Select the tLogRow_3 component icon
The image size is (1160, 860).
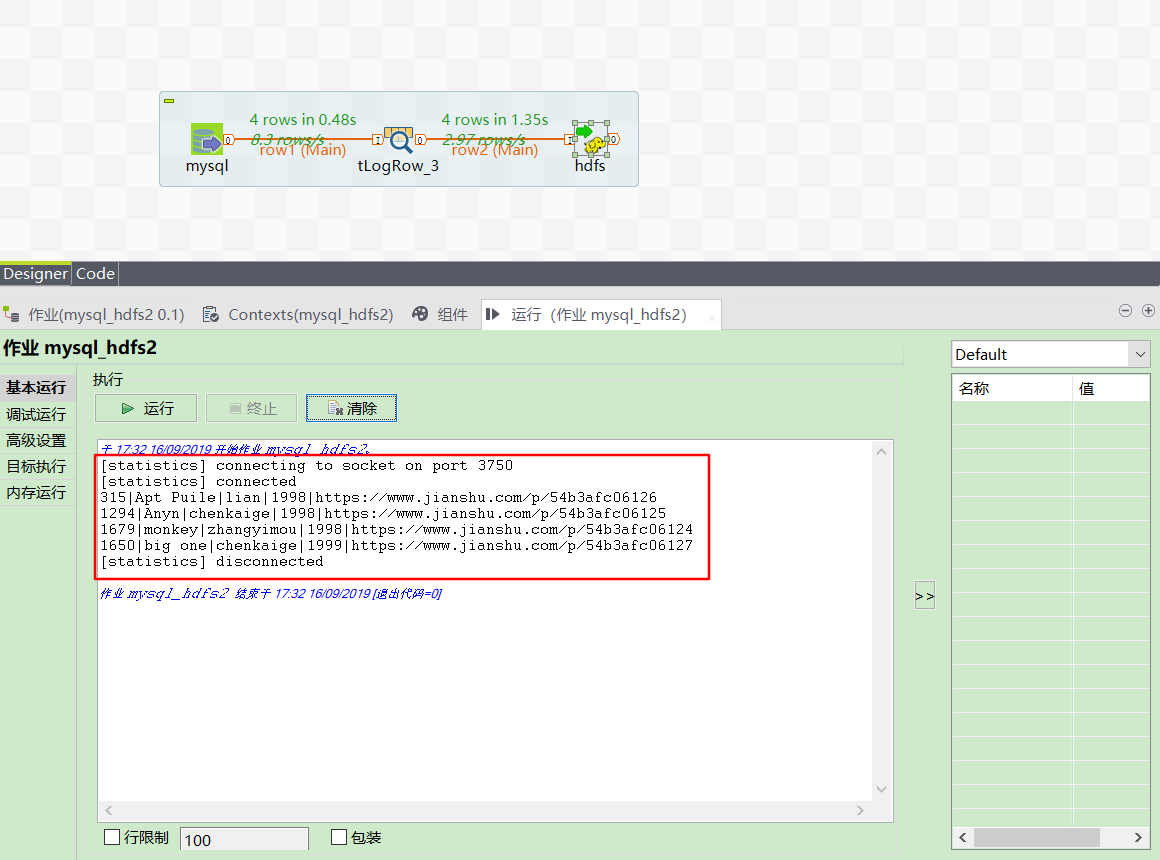(397, 139)
